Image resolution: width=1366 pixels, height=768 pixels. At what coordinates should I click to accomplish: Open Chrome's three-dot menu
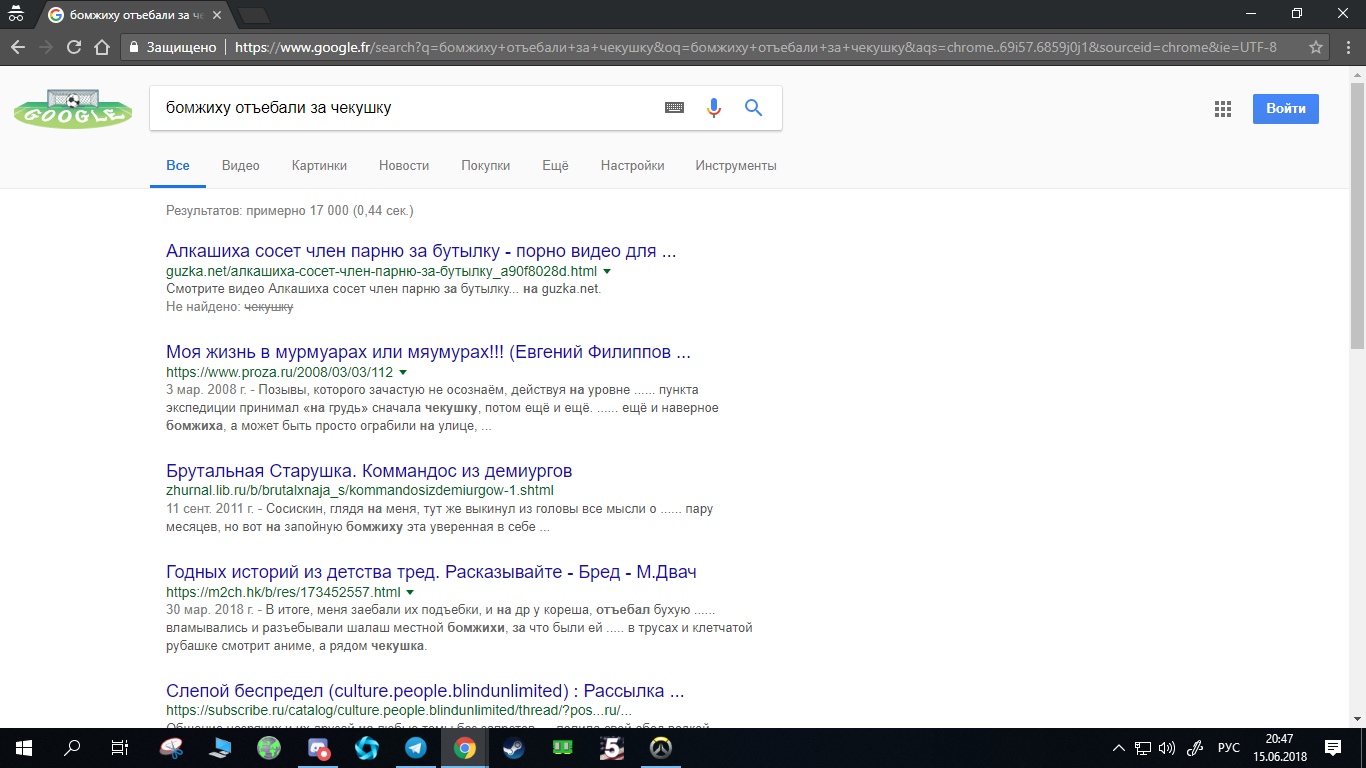[1345, 47]
